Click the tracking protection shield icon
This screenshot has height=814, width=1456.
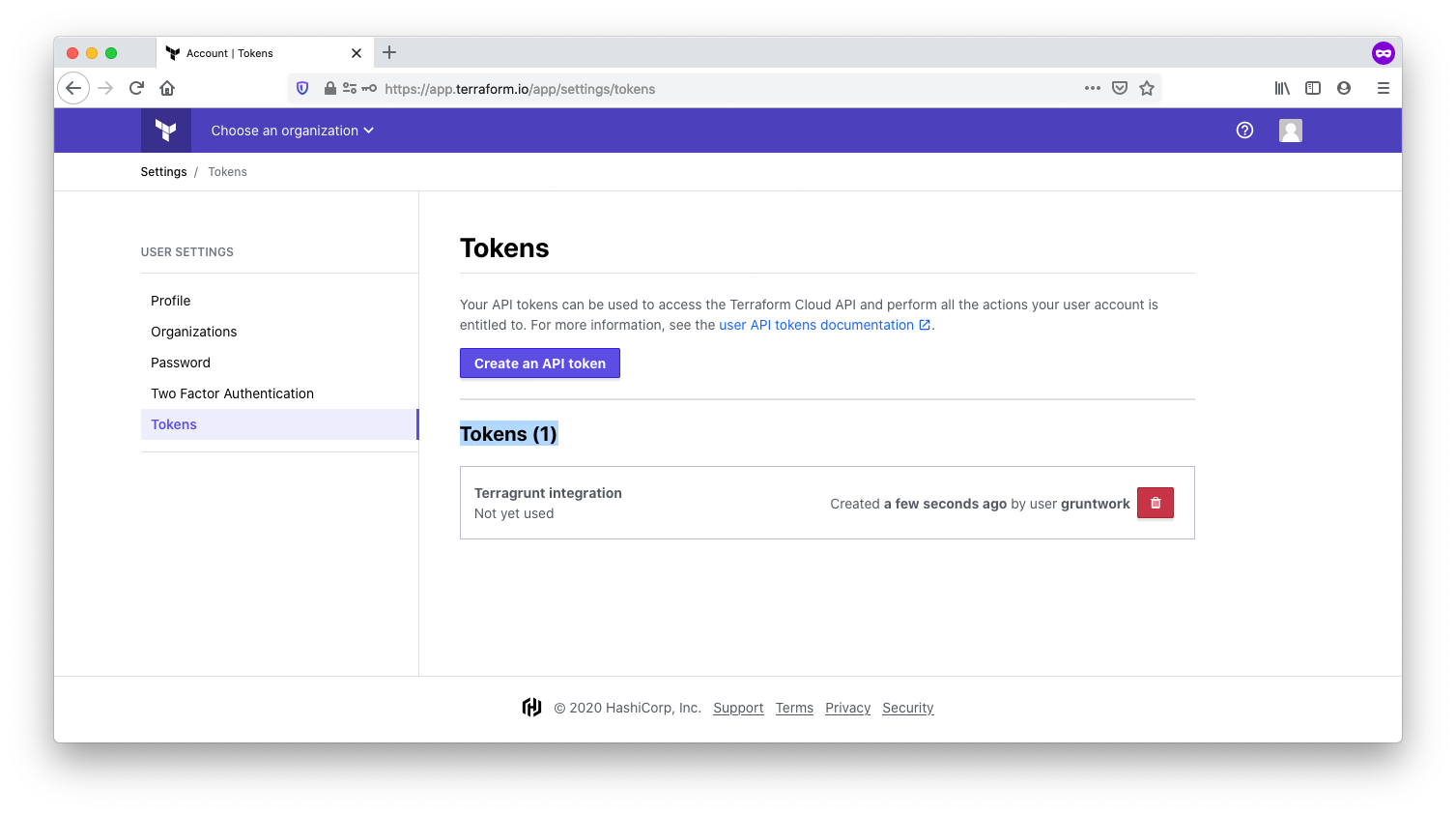tap(302, 88)
